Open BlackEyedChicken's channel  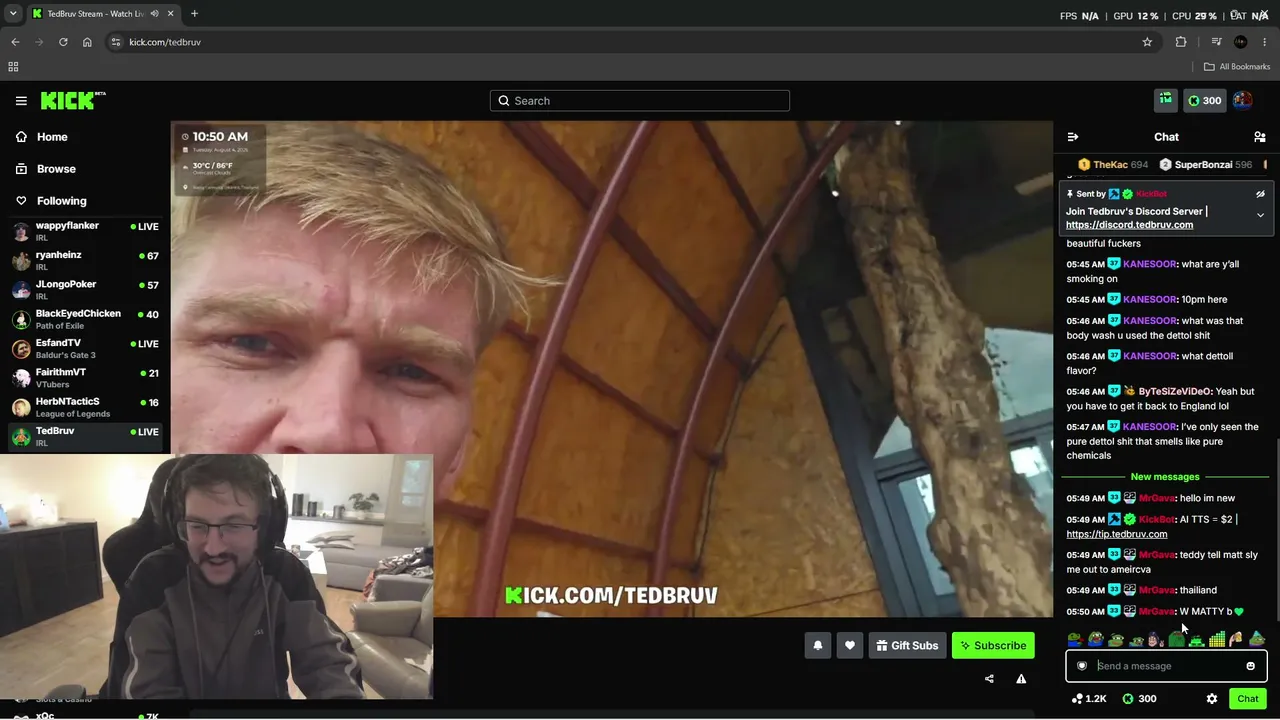point(85,320)
